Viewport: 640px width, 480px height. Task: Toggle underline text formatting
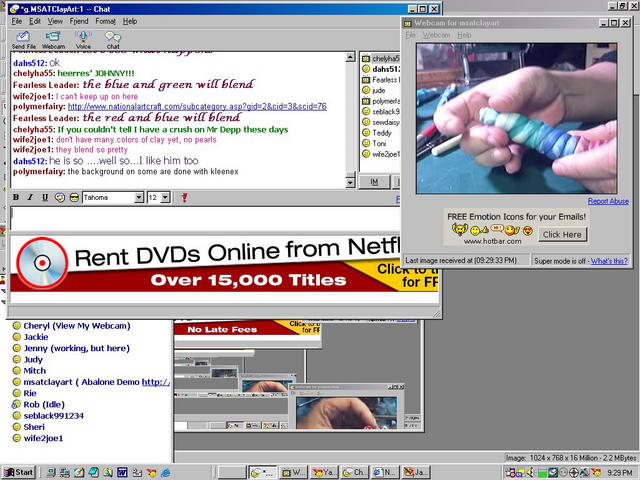(45, 198)
